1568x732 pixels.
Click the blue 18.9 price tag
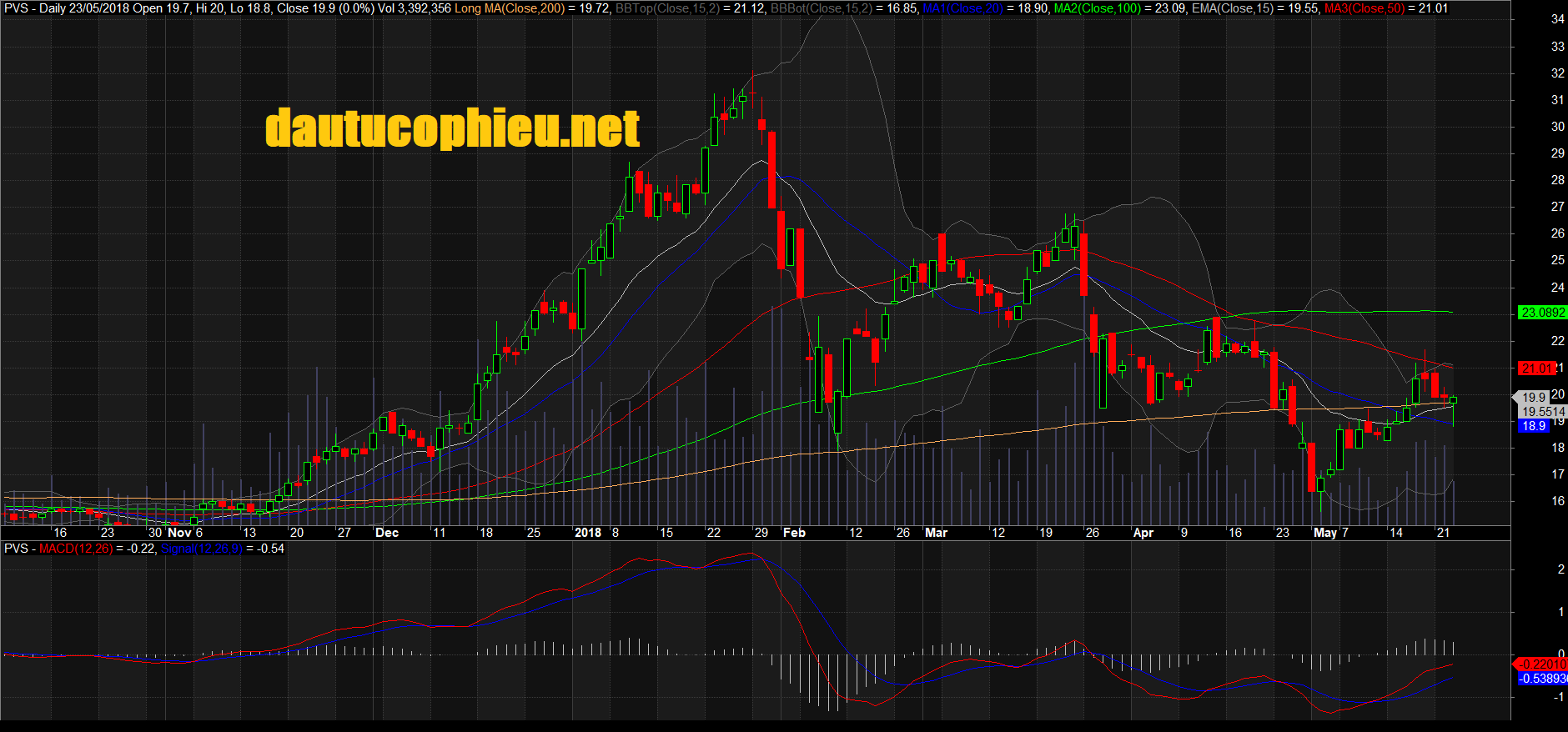(1533, 426)
